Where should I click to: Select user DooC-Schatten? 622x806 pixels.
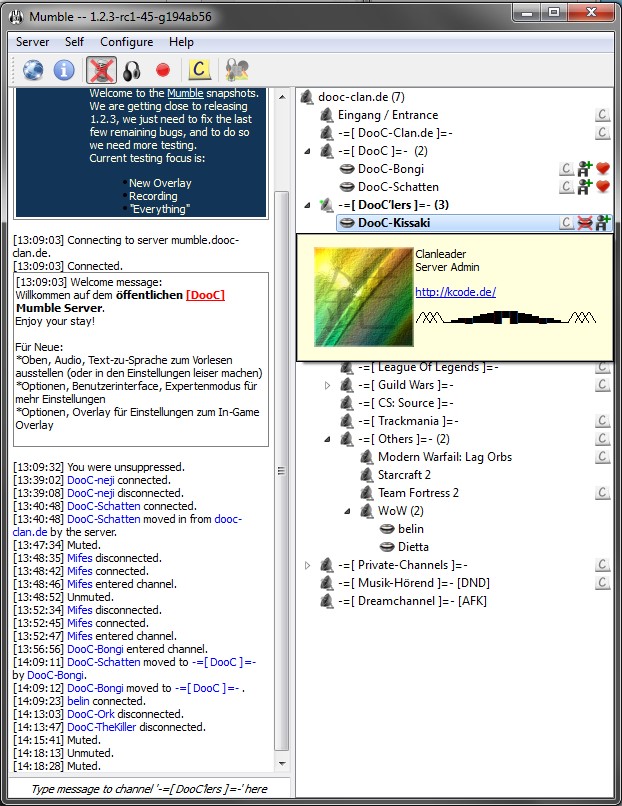coord(398,187)
